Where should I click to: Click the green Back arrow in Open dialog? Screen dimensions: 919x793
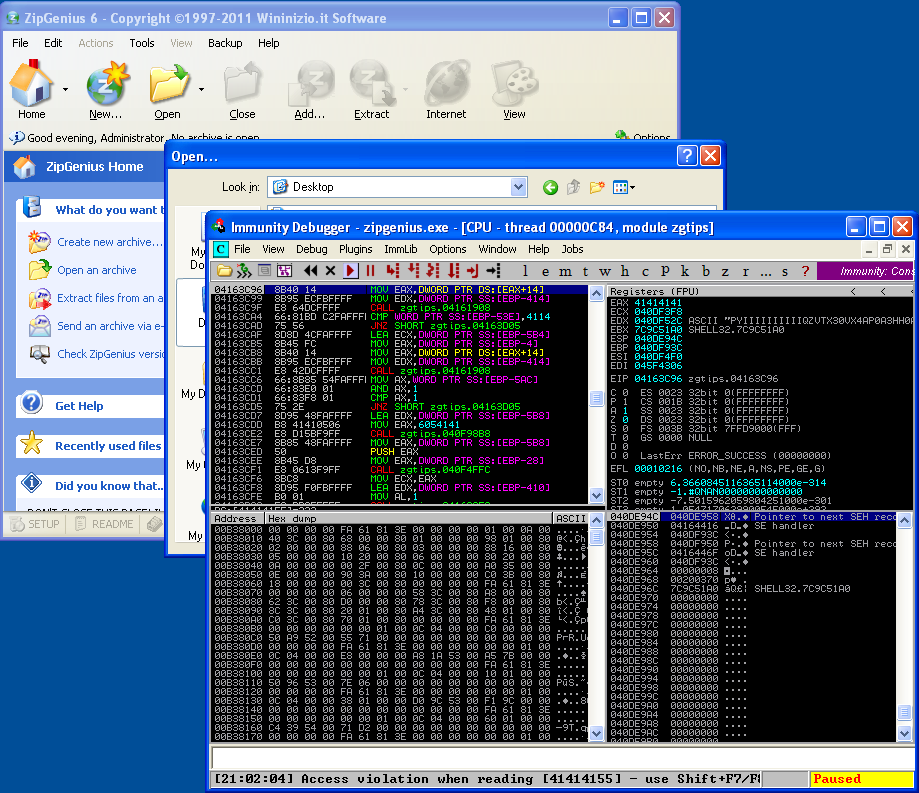coord(550,188)
